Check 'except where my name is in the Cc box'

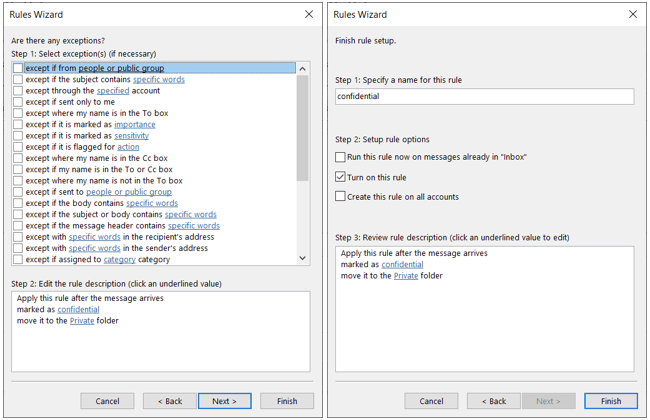click(18, 158)
